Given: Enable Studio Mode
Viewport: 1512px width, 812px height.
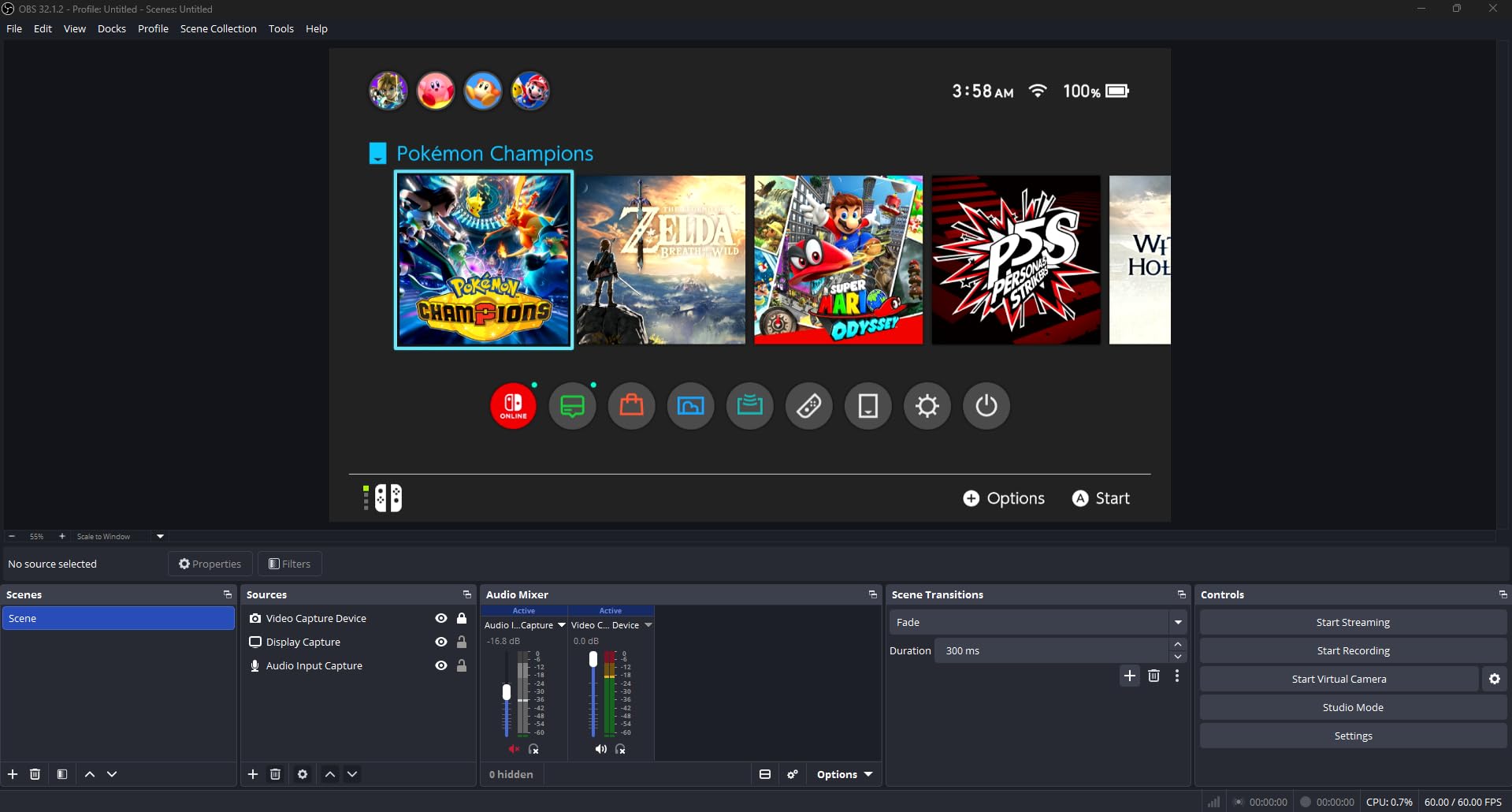Looking at the screenshot, I should tap(1353, 707).
